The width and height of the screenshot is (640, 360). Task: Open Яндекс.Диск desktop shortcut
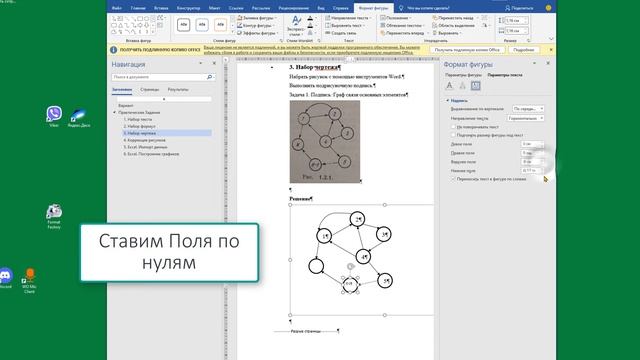point(79,118)
